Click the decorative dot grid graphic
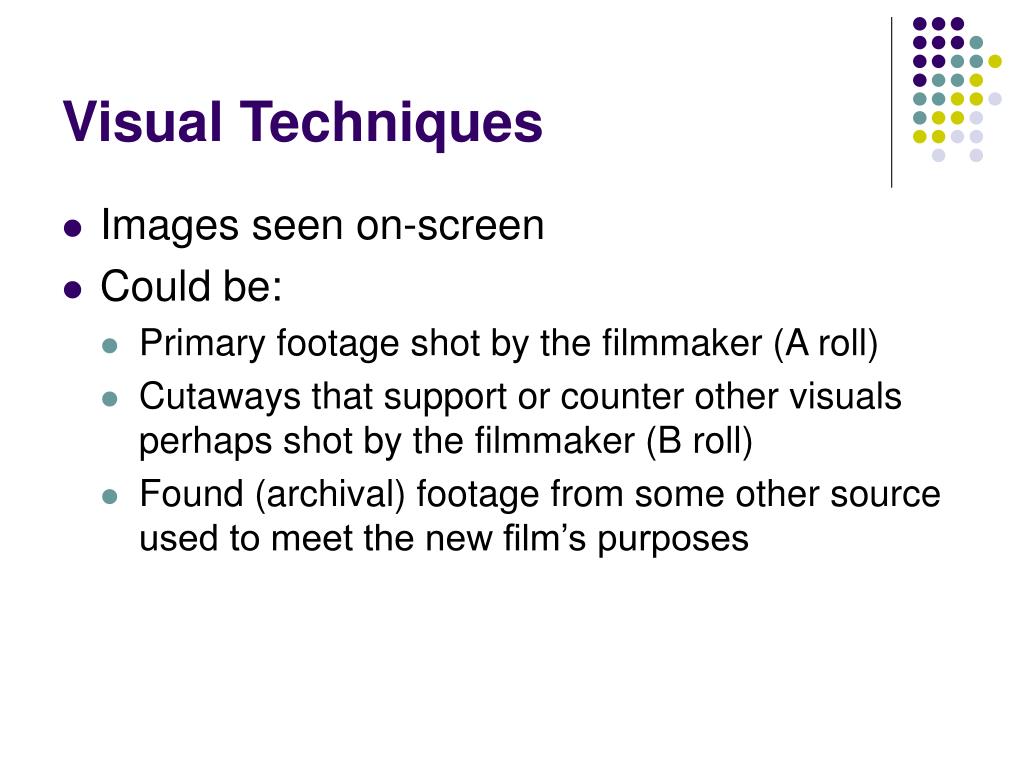 pyautogui.click(x=957, y=89)
